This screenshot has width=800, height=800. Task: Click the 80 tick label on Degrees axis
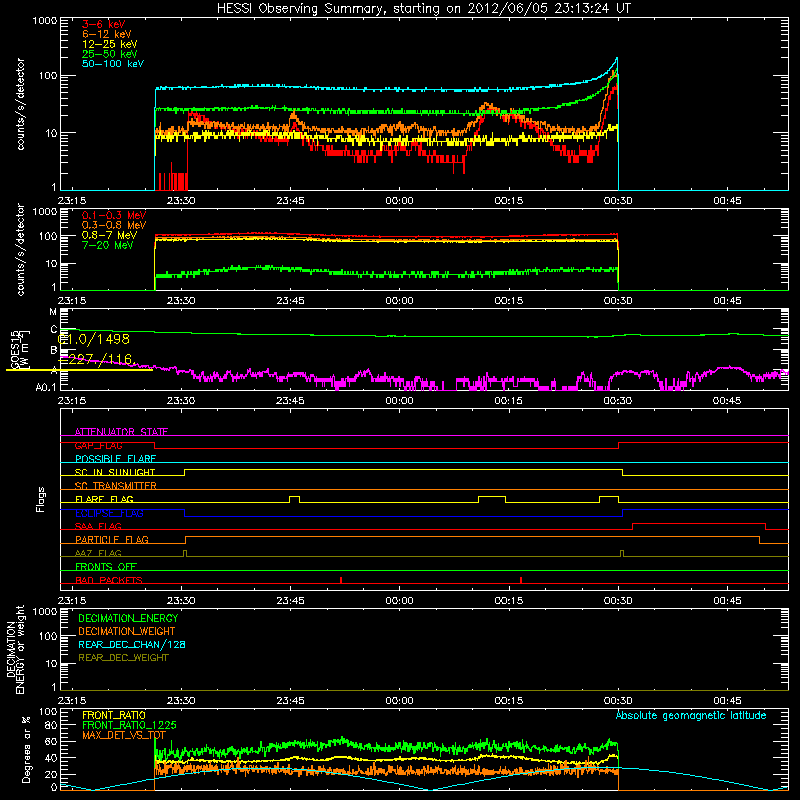coord(51,726)
